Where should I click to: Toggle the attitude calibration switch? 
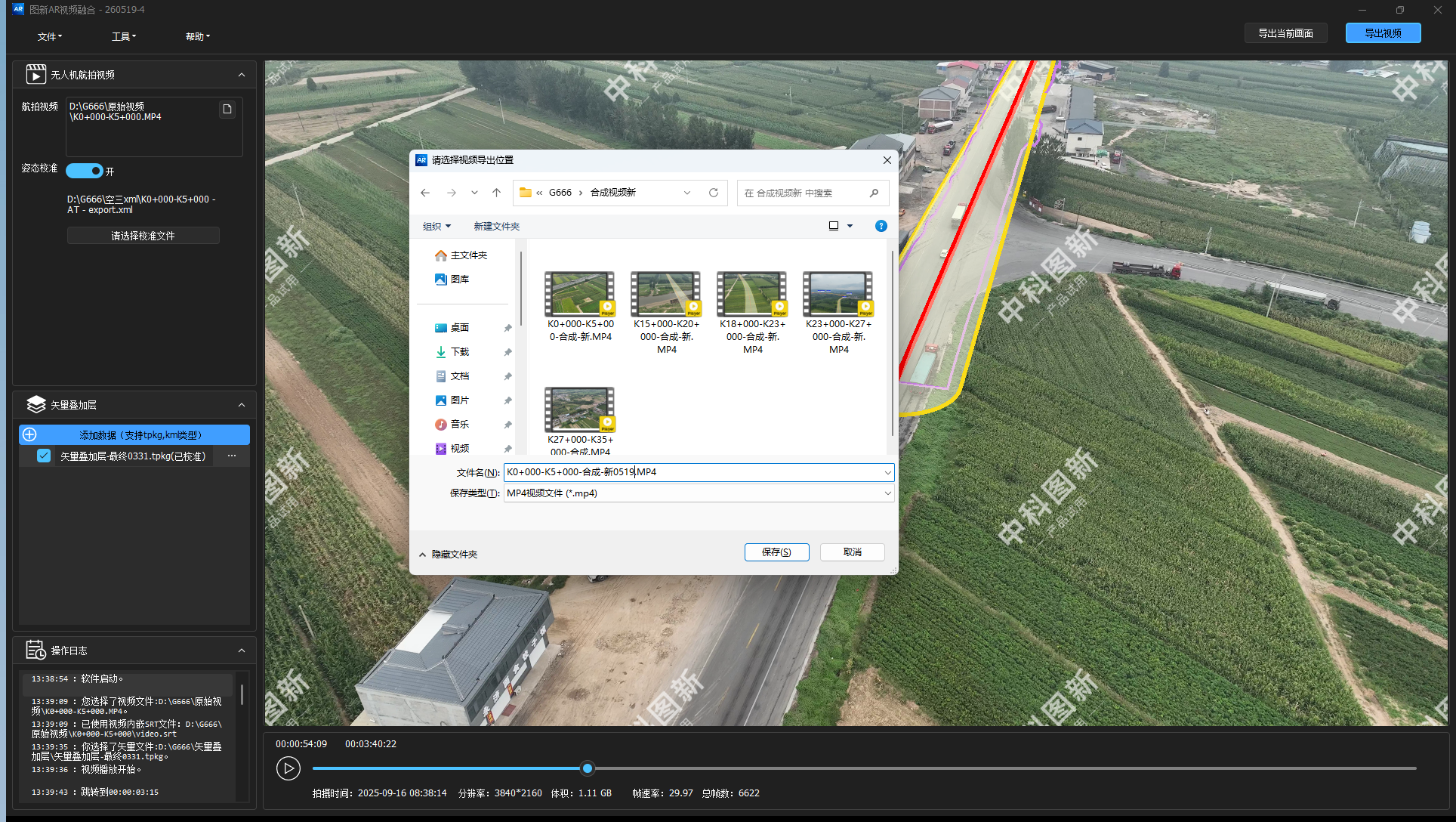point(84,171)
